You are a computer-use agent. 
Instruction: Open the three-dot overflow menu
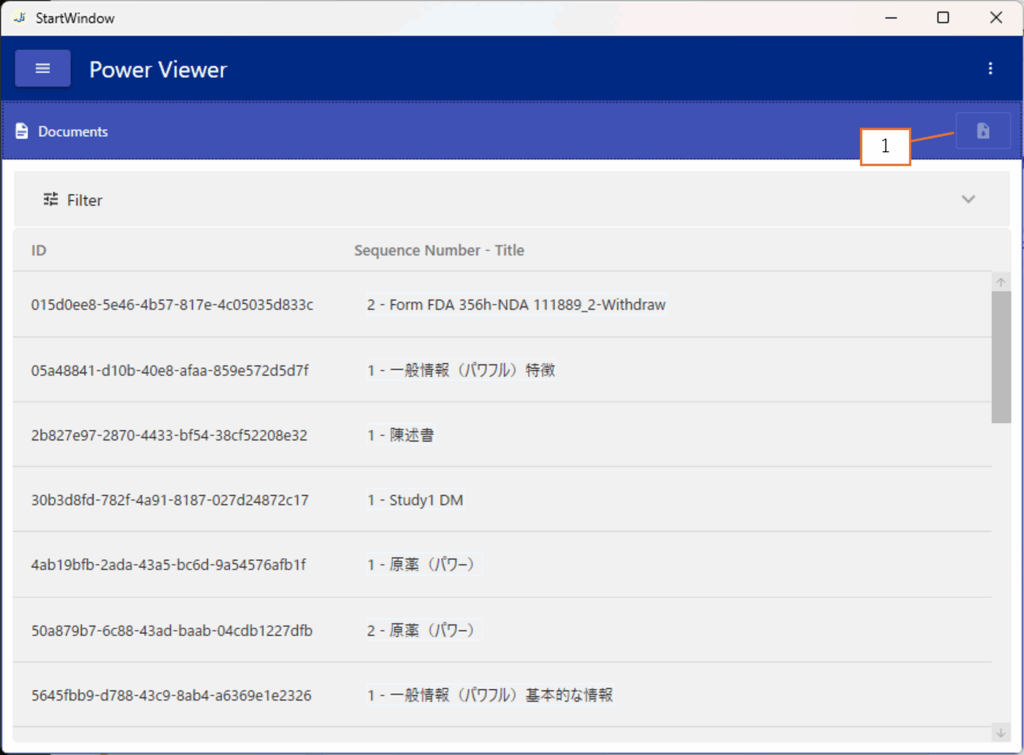(x=990, y=69)
